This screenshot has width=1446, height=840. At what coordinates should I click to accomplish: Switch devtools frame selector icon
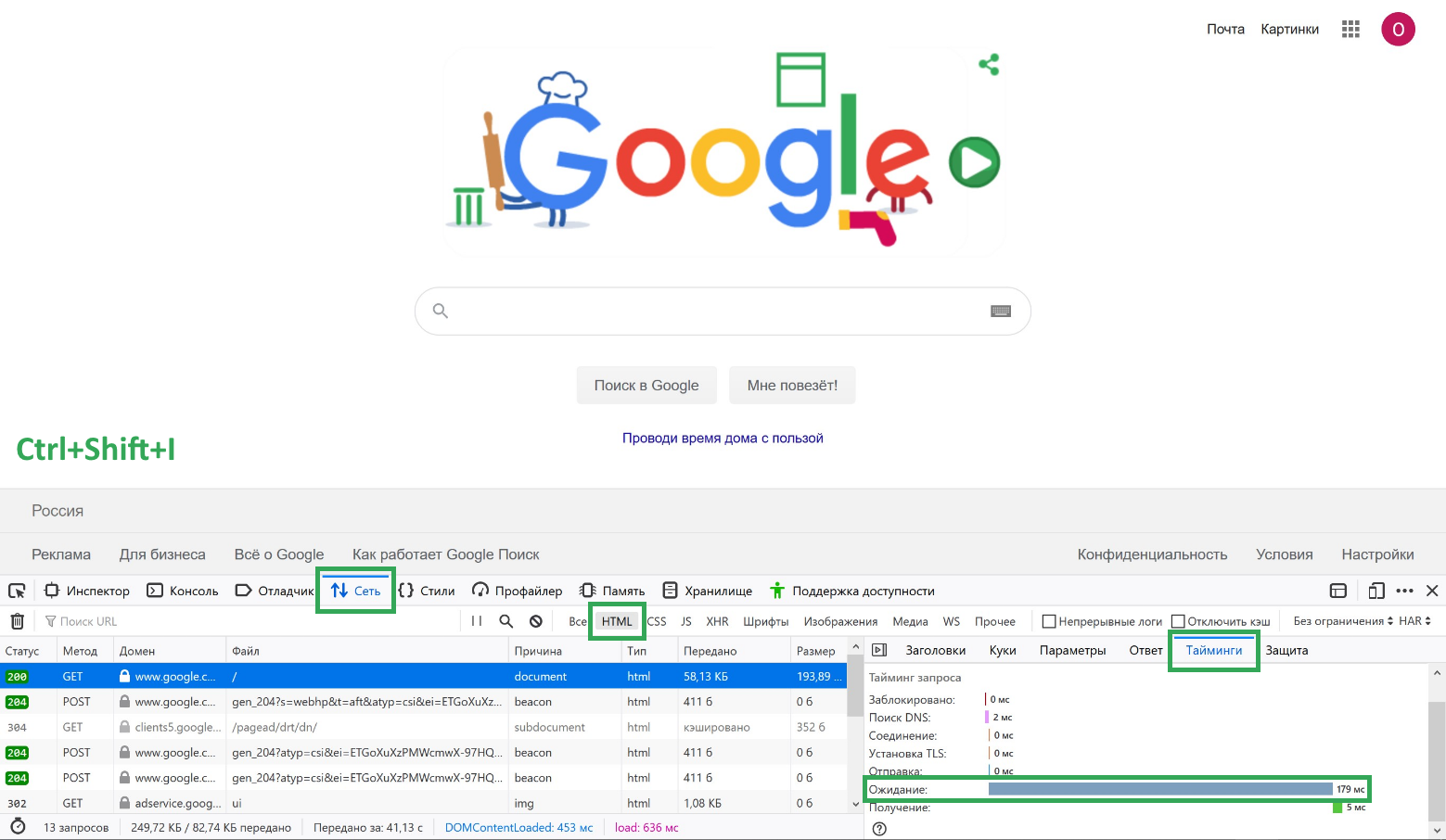[1337, 591]
